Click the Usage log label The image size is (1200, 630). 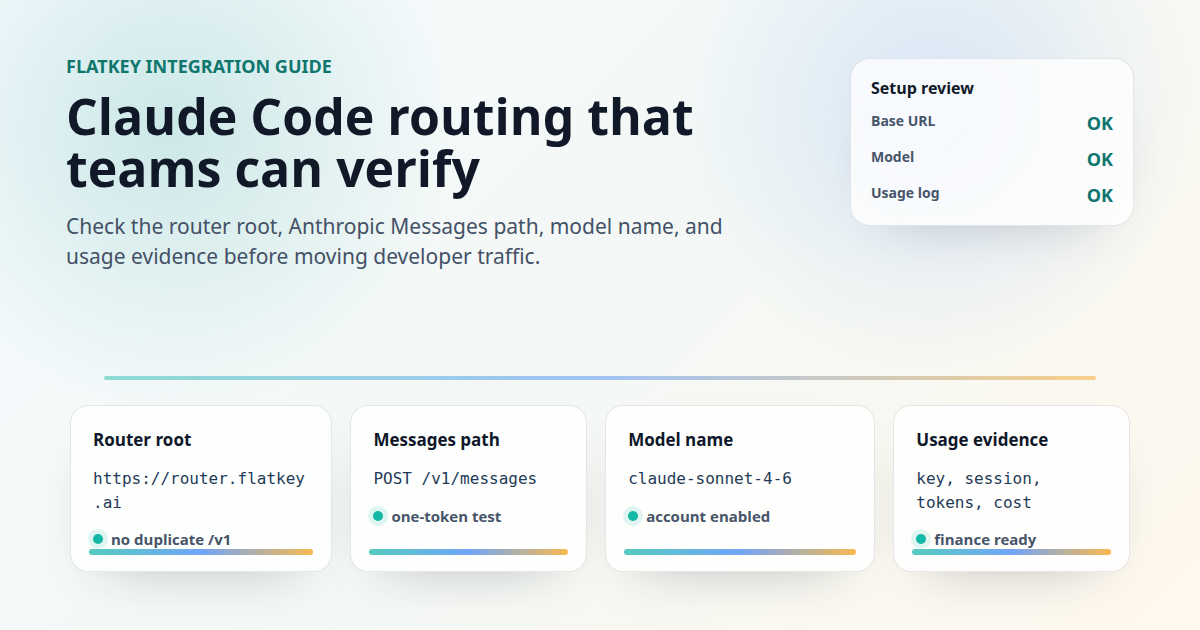coord(905,193)
